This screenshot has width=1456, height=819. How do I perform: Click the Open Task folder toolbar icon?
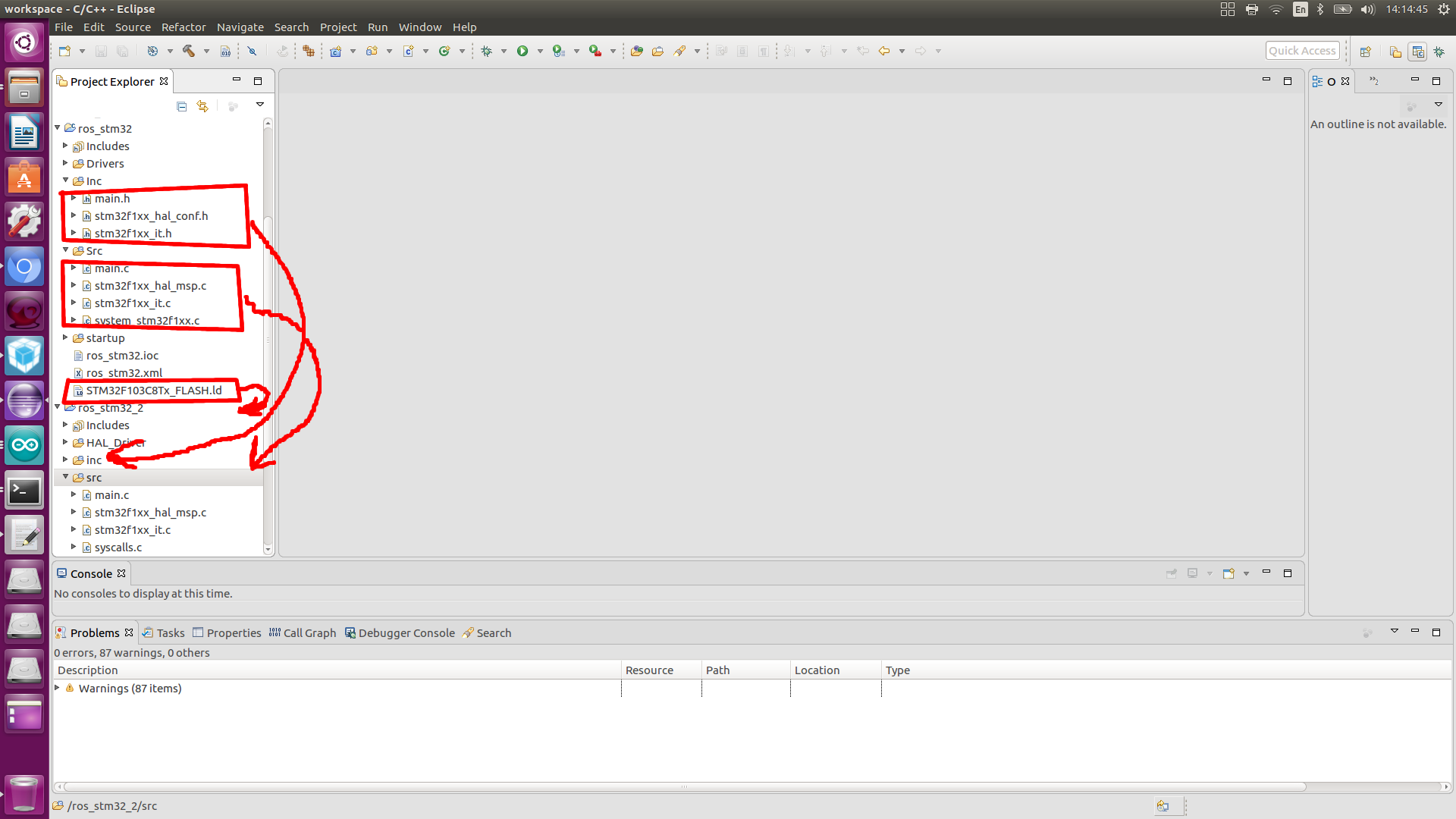pyautogui.click(x=658, y=51)
